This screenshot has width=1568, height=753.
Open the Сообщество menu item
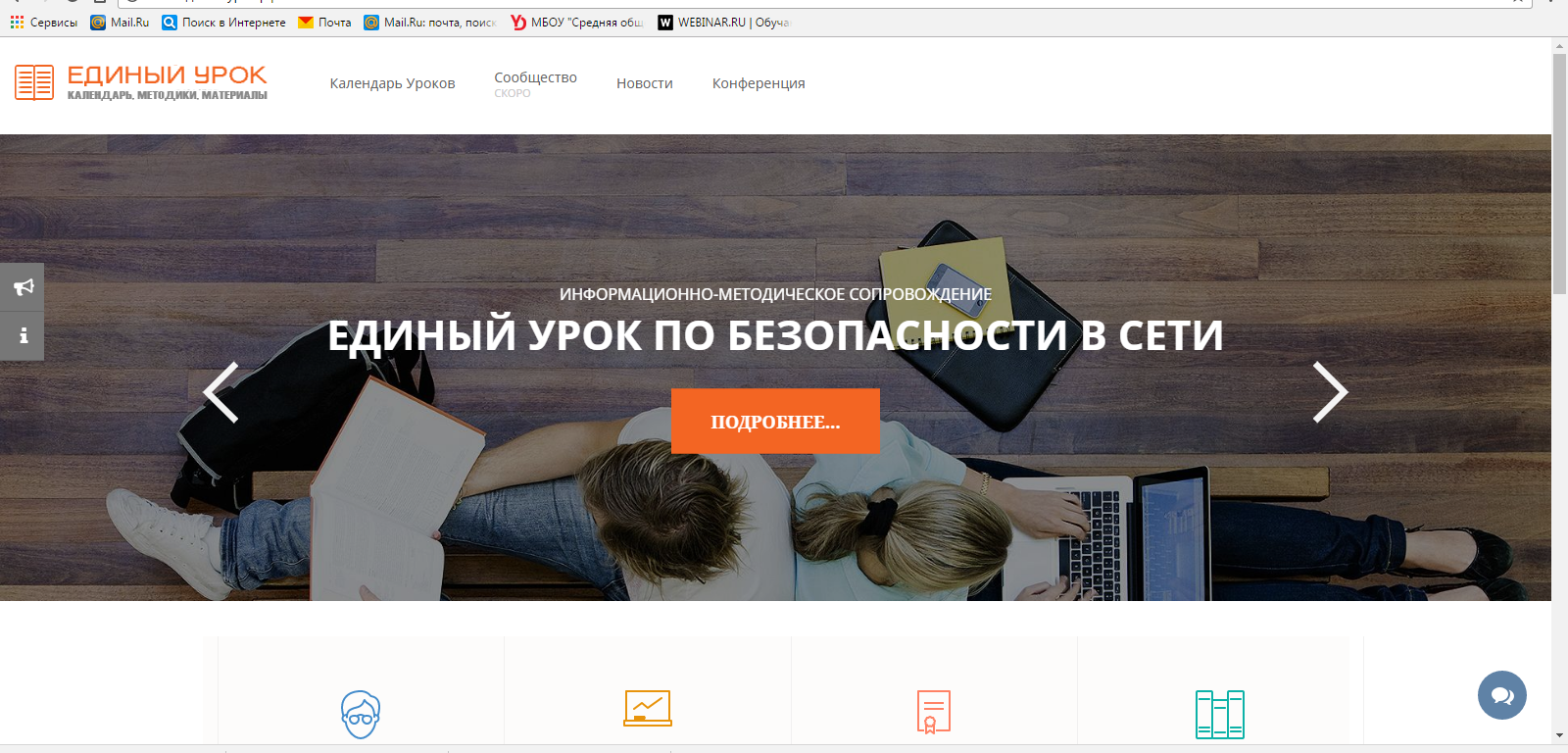535,78
